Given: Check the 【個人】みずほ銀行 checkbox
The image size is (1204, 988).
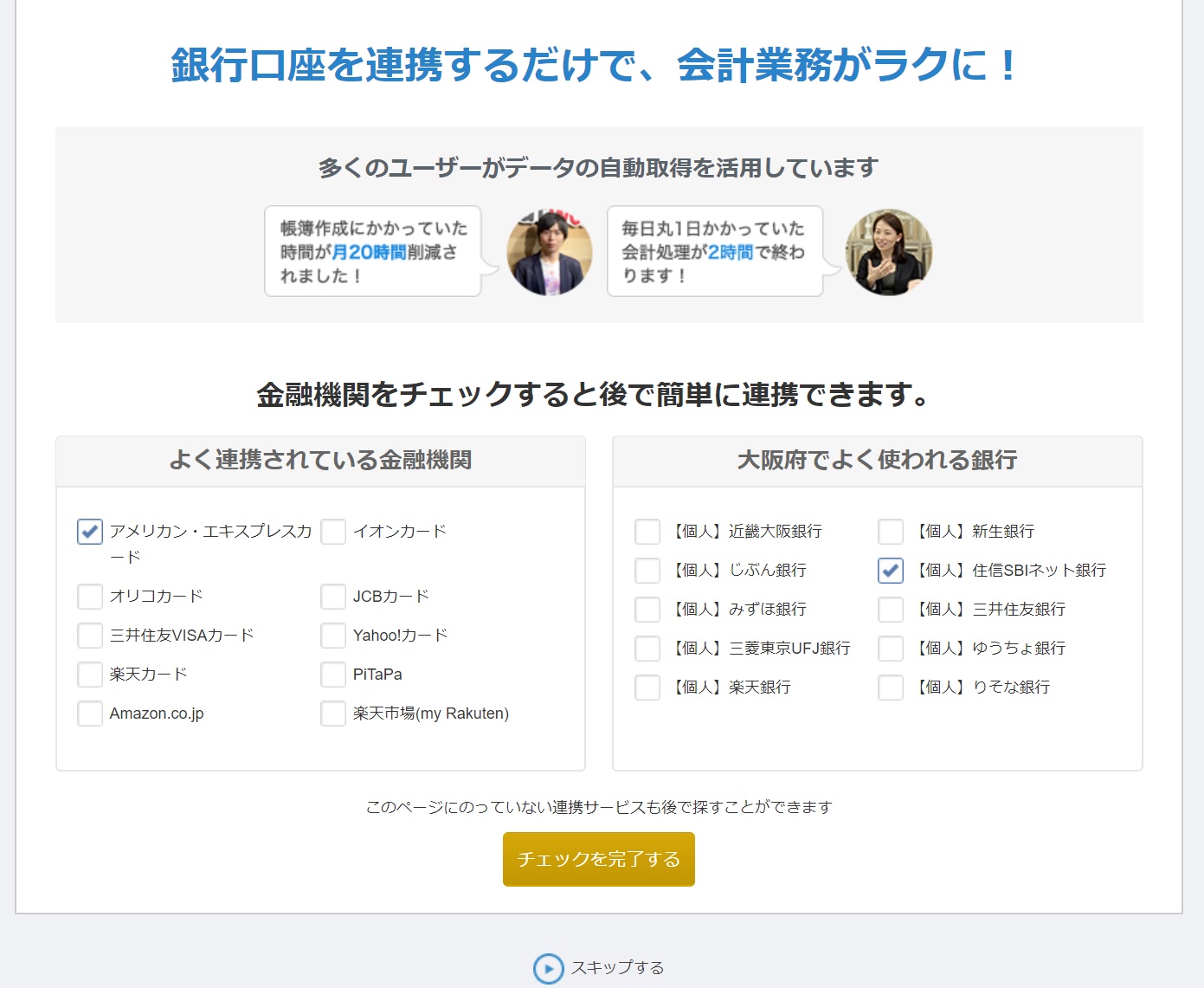Looking at the screenshot, I should [x=647, y=610].
